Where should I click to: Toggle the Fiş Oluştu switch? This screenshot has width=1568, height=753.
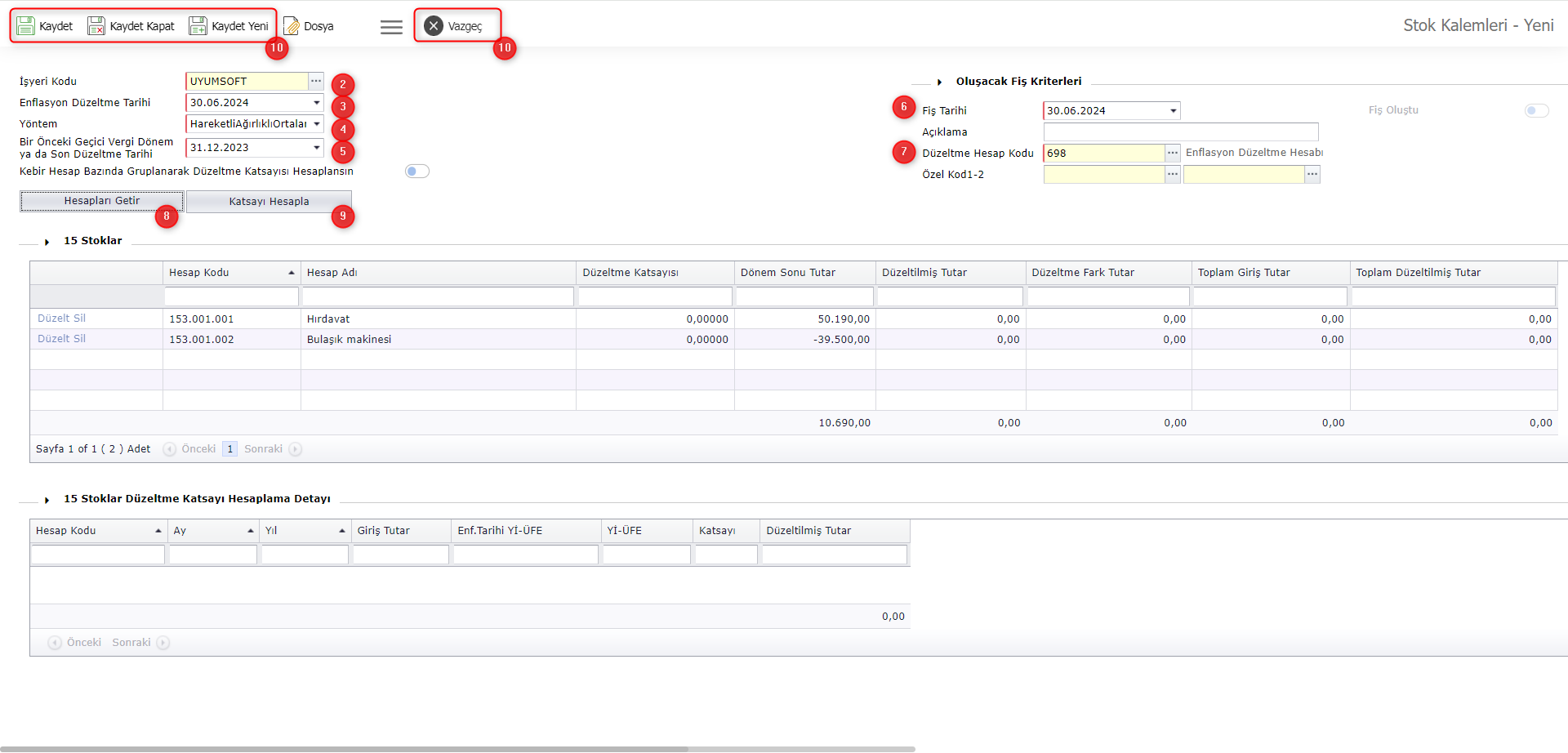(x=1537, y=110)
